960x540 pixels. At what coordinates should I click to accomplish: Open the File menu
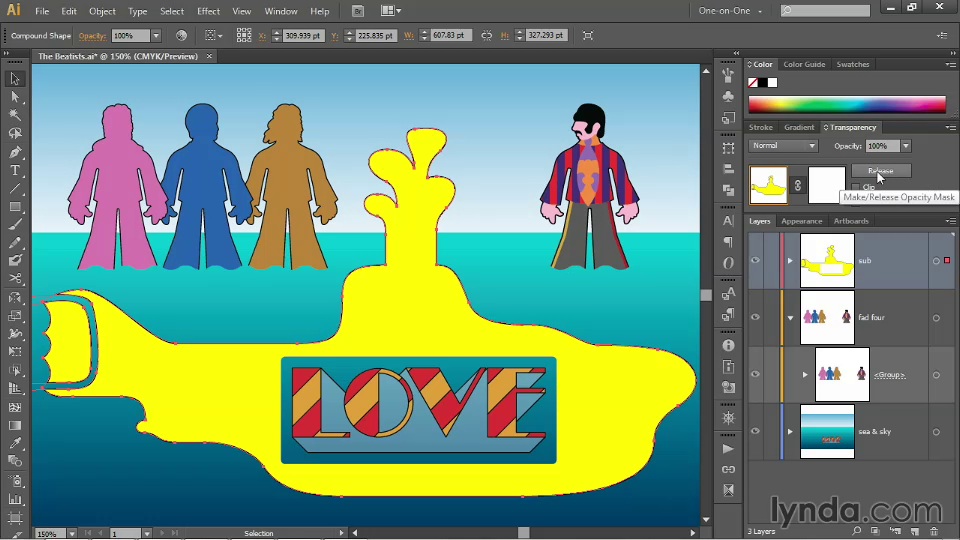[x=42, y=11]
